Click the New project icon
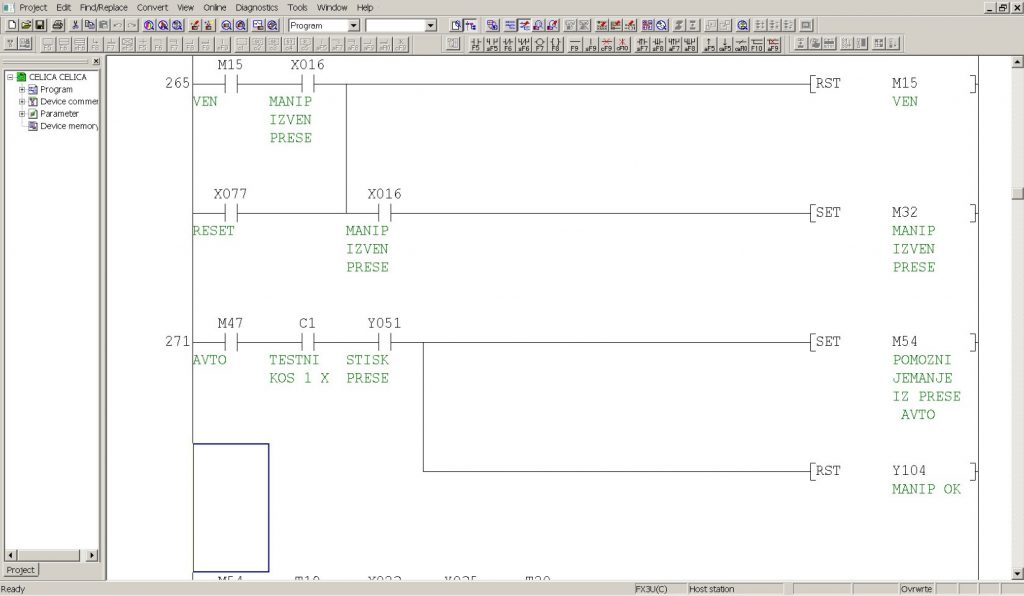The width and height of the screenshot is (1024, 596). [12, 25]
